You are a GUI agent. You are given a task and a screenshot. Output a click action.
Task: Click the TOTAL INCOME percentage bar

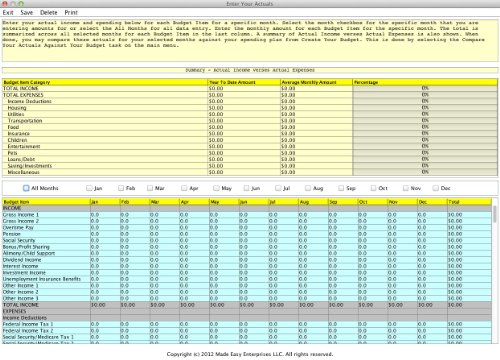coord(425,88)
